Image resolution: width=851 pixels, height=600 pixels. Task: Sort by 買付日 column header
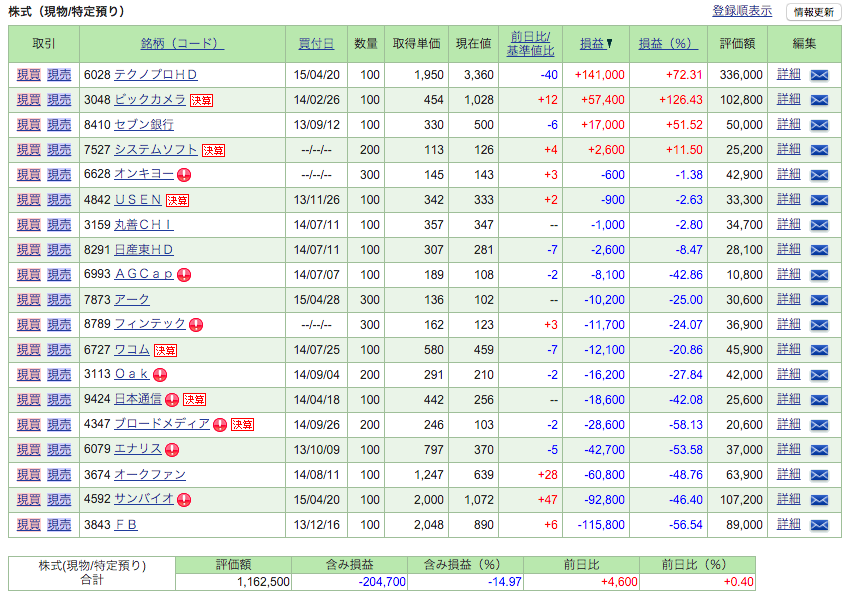316,44
